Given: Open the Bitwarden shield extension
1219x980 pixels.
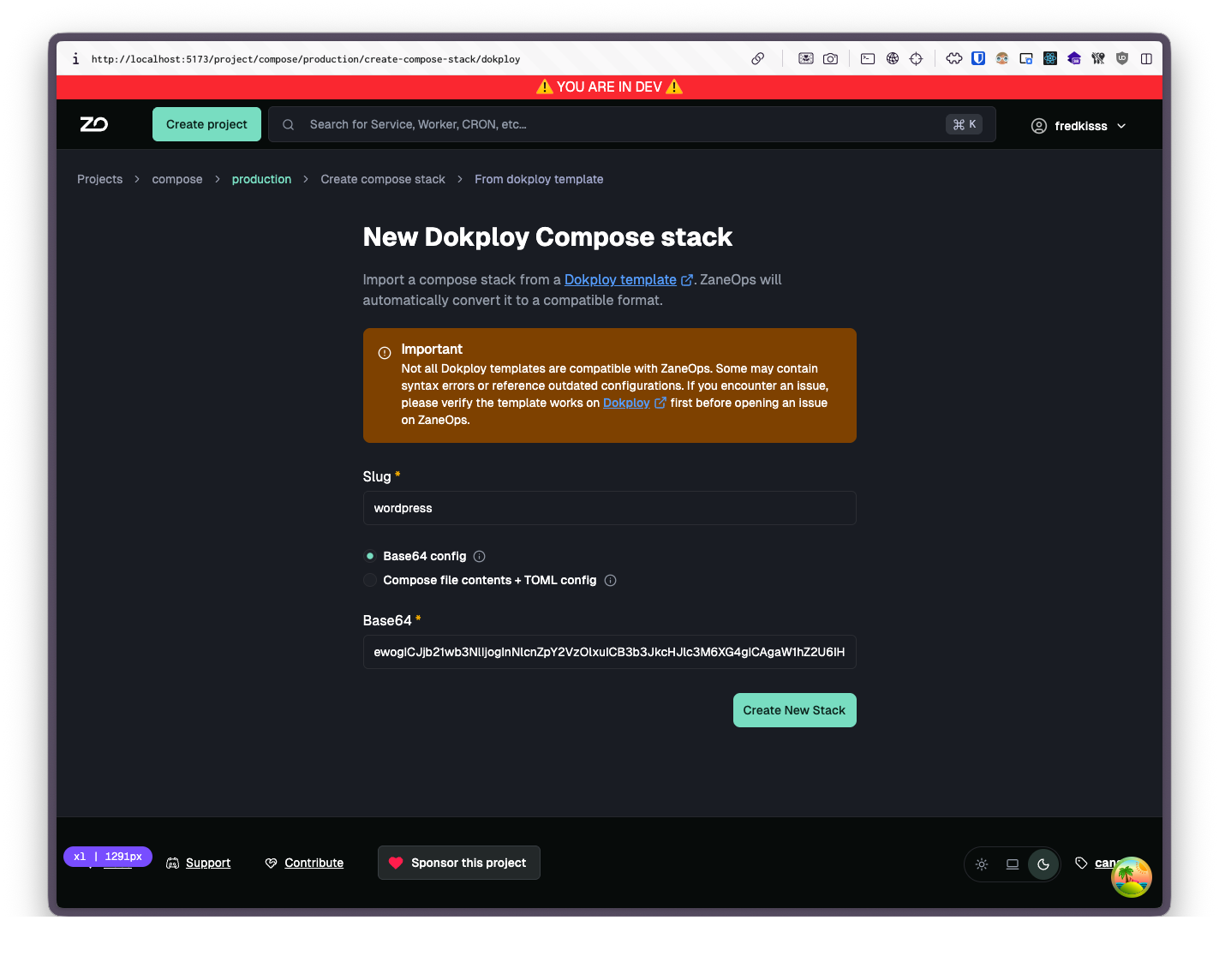Looking at the screenshot, I should point(978,59).
